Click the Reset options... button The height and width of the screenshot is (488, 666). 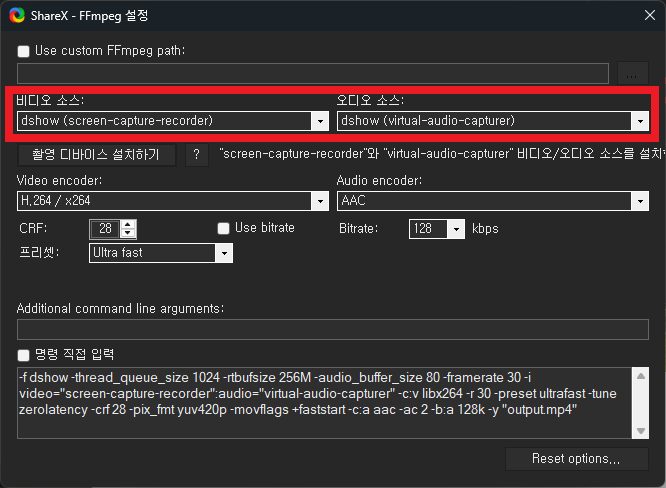[576, 459]
